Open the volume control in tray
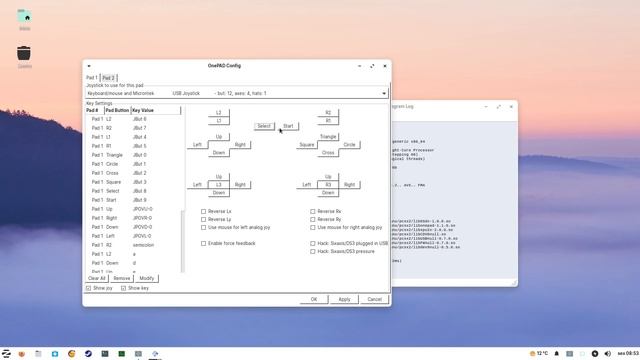The width and height of the screenshot is (640, 360). click(x=607, y=353)
